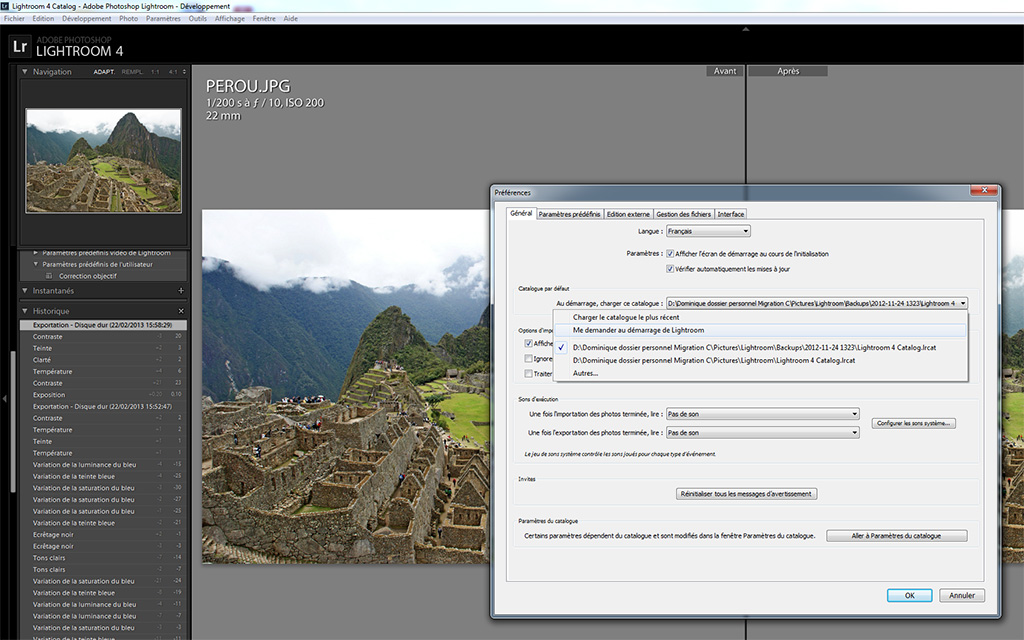Open the Aide menu
1024x640 pixels.
(291, 19)
